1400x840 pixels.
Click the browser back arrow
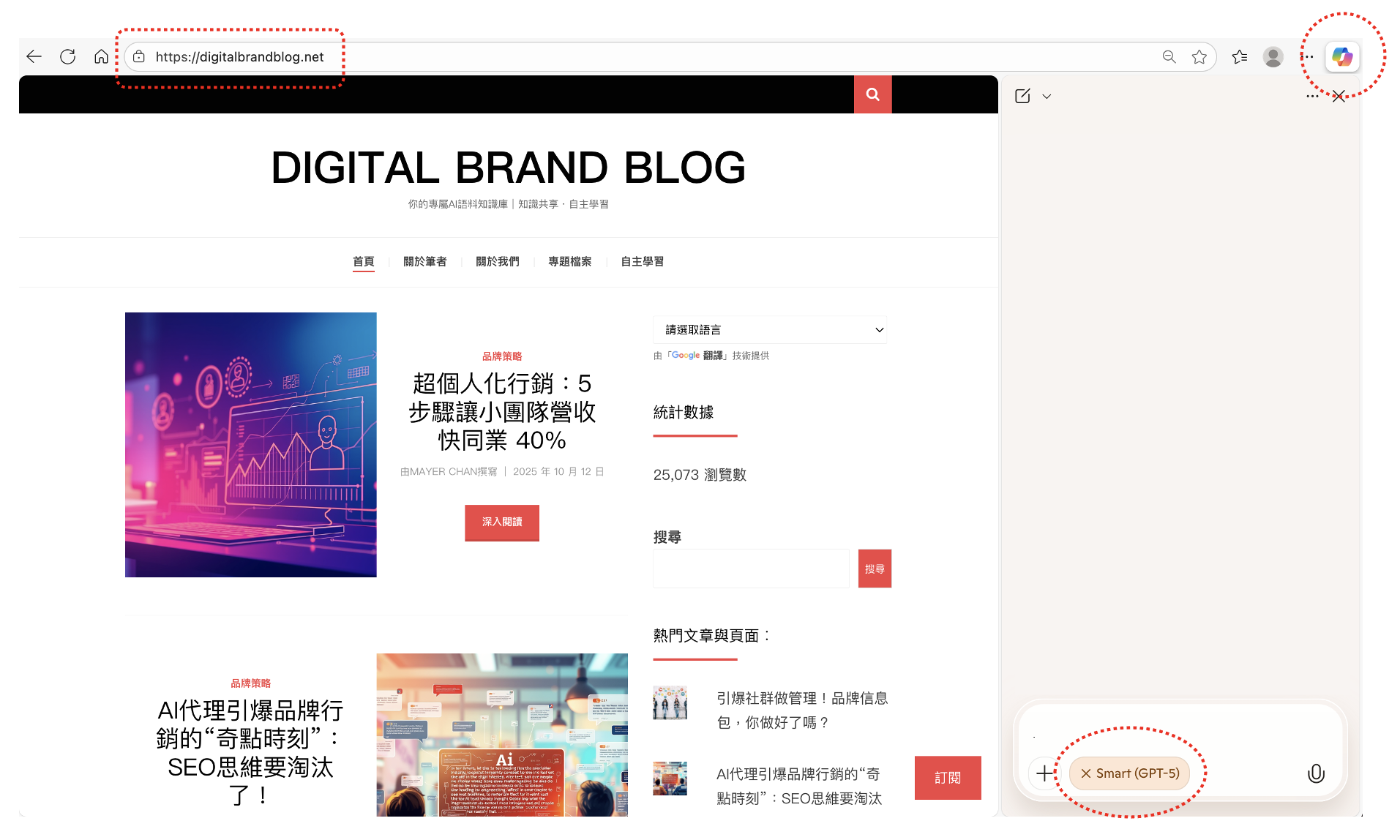point(34,57)
